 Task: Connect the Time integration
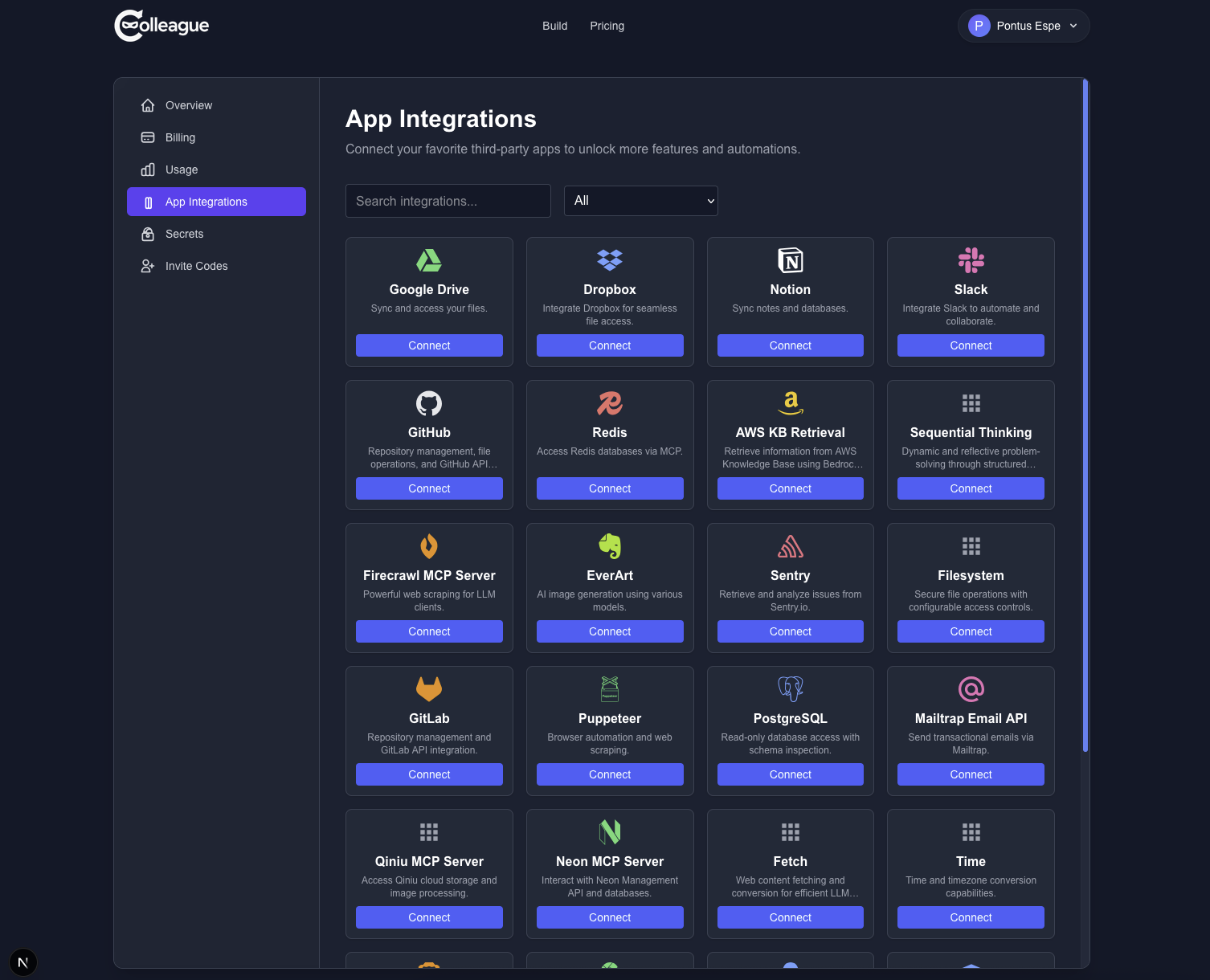971,917
